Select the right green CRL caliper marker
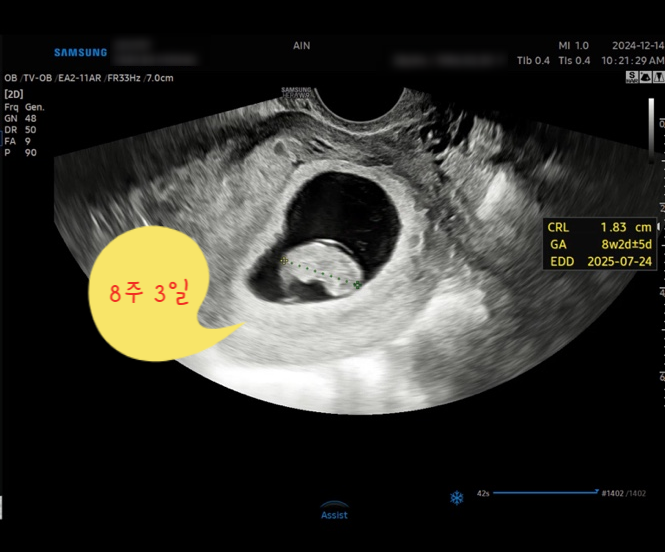The width and height of the screenshot is (665, 552). [358, 285]
